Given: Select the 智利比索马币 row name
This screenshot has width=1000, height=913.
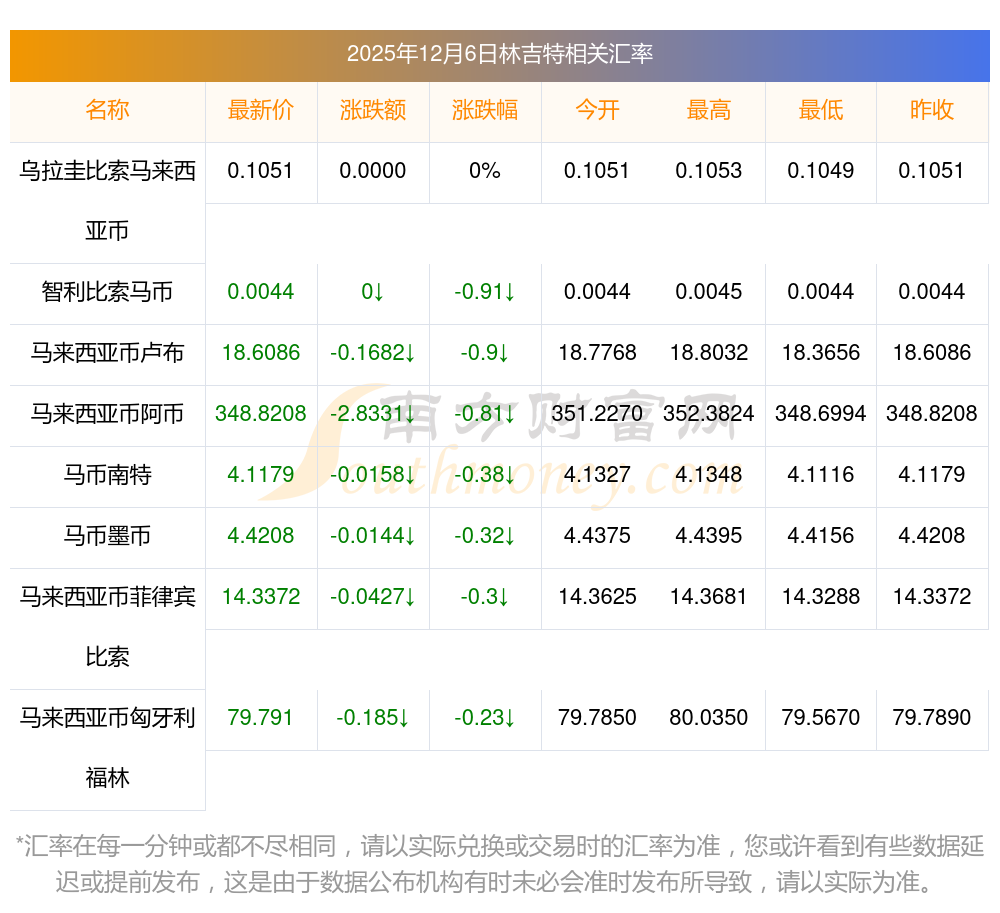Looking at the screenshot, I should 107,292.
